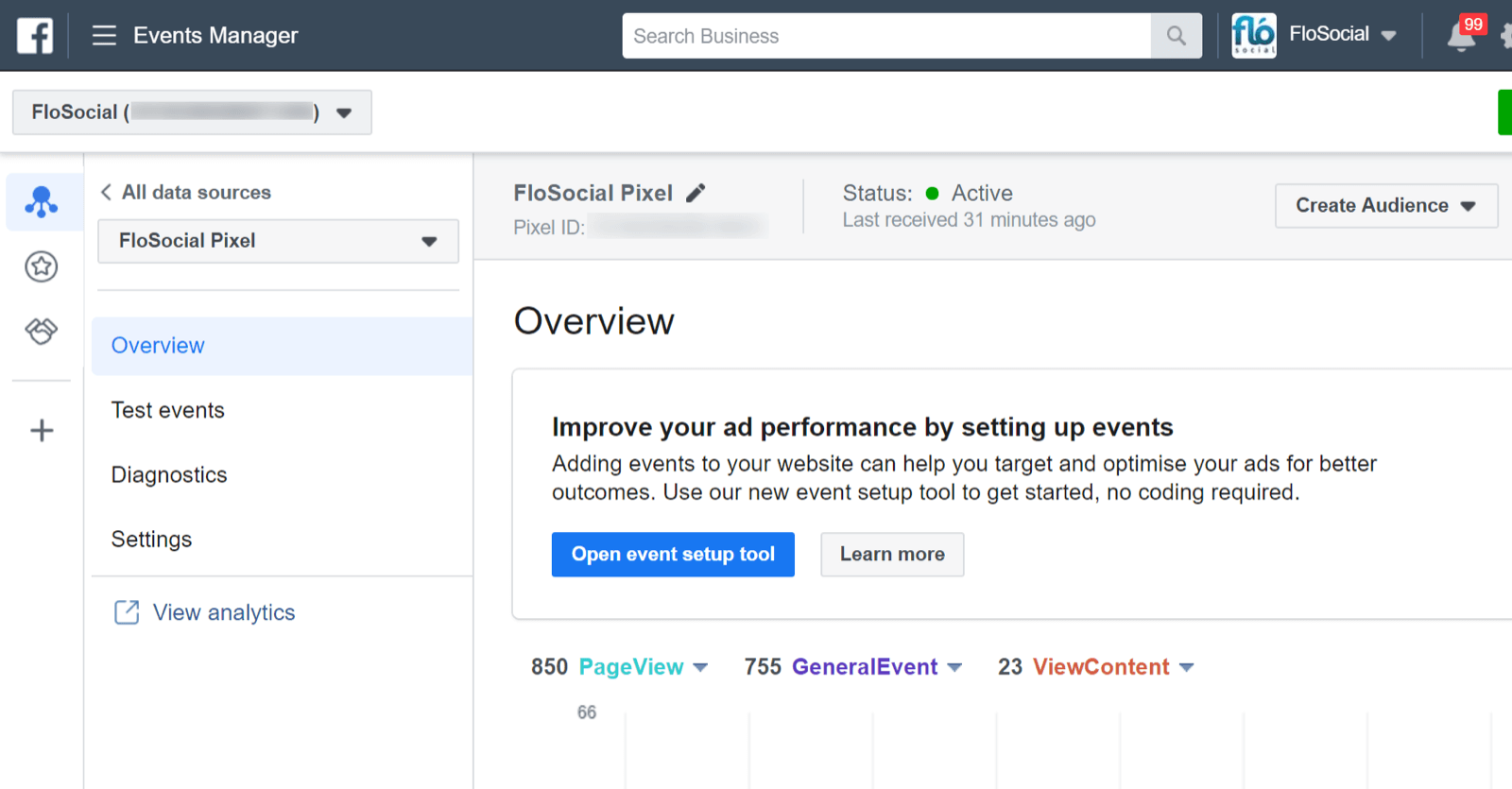
Task: Select the data sources icon in sidebar
Action: point(42,202)
